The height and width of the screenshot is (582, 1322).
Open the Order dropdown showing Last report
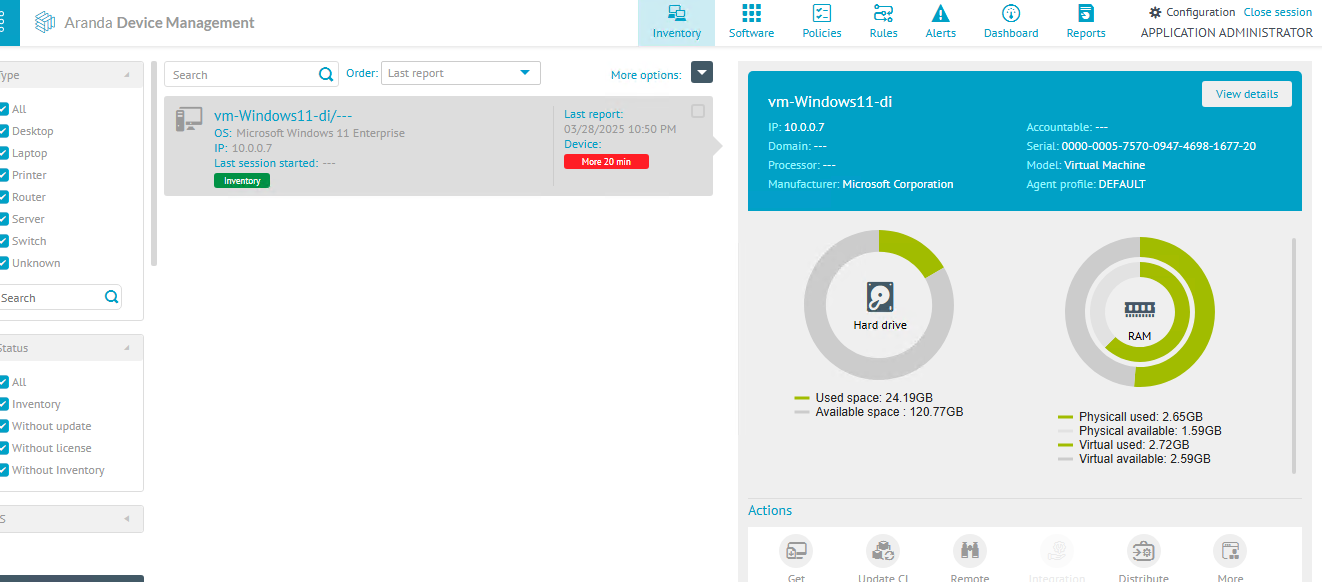pos(460,73)
